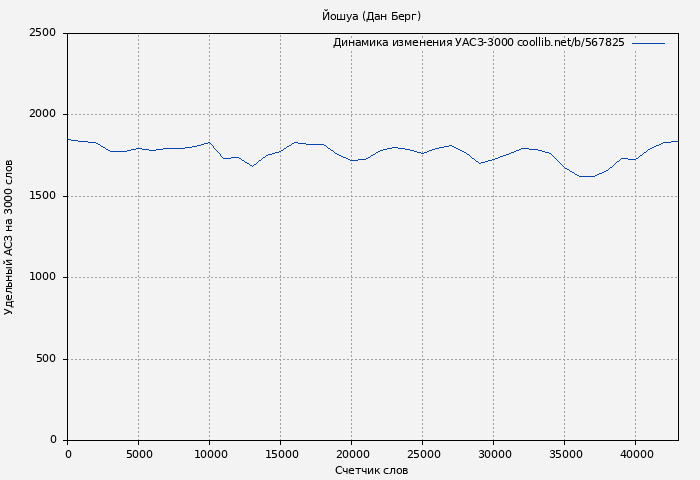The image size is (700, 480).
Task: Click the 35000 tick label on the x-axis
Action: [564, 454]
